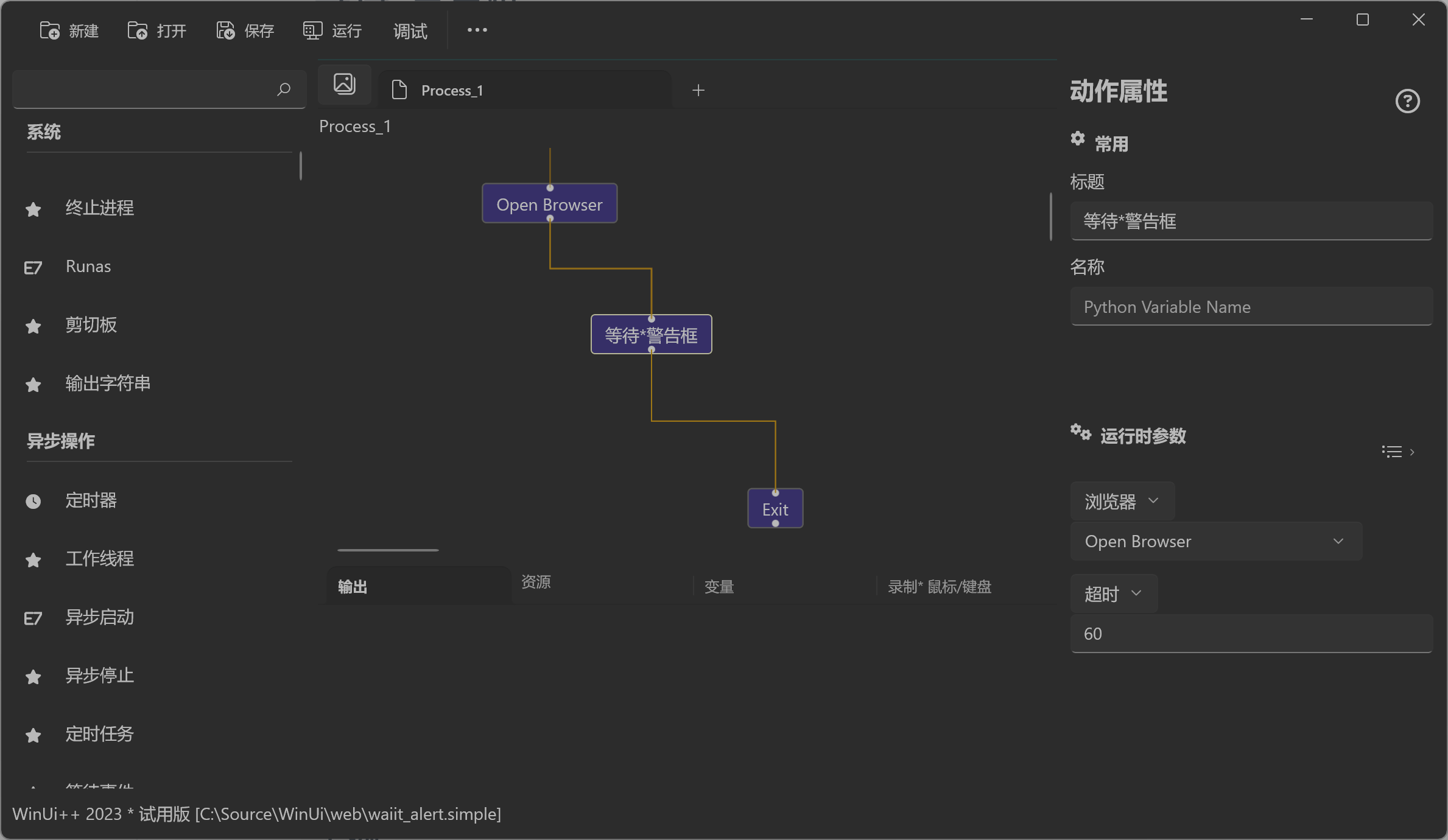1448x840 pixels.
Task: Click the gear icon next to 常用
Action: tap(1078, 139)
